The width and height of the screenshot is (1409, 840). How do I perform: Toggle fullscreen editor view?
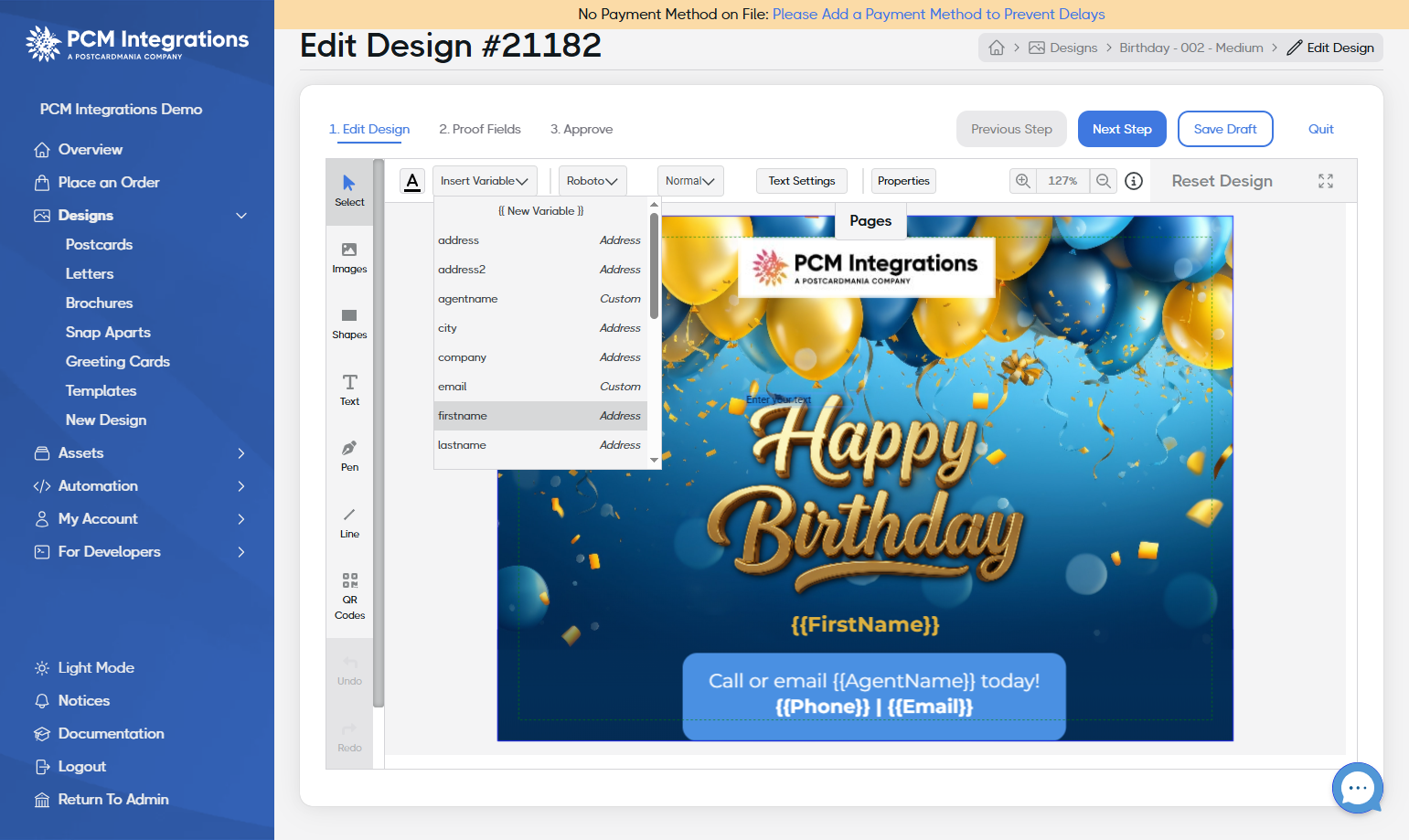click(x=1326, y=181)
